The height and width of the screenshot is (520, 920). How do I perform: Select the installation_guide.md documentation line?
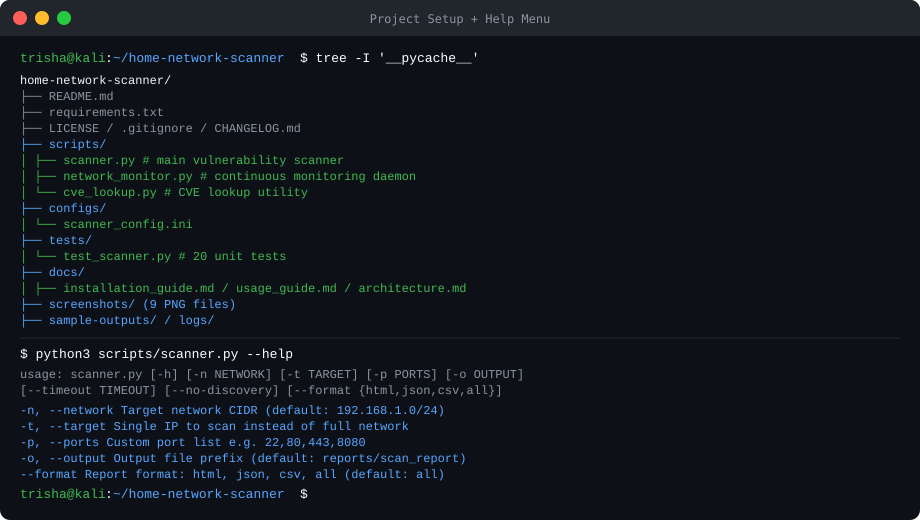tap(265, 288)
